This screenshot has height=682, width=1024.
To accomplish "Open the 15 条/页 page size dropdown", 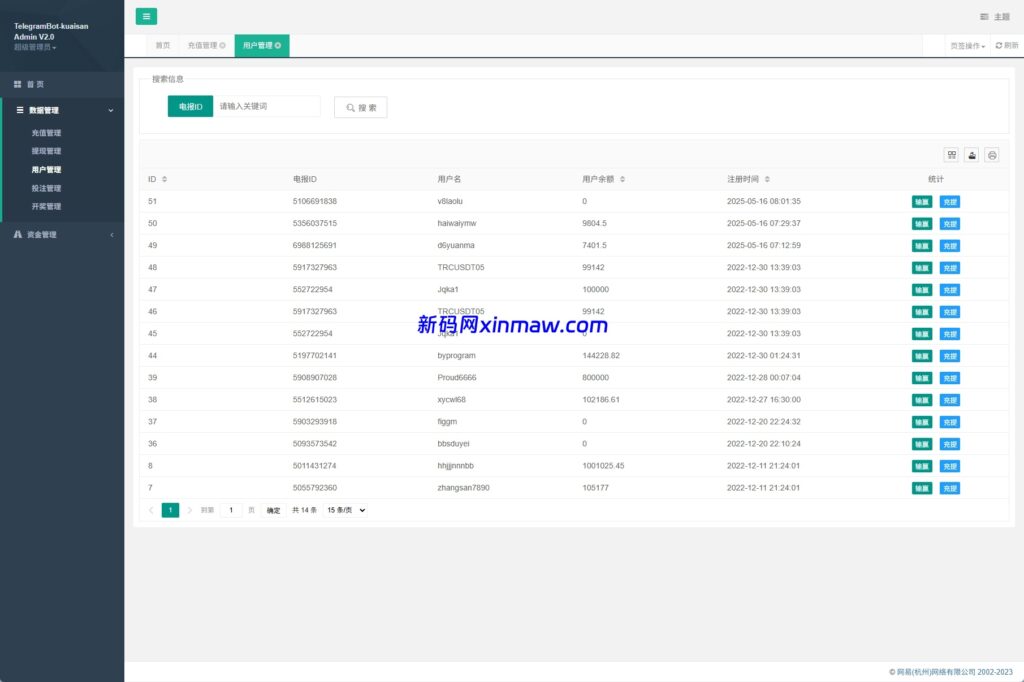I will (x=346, y=510).
